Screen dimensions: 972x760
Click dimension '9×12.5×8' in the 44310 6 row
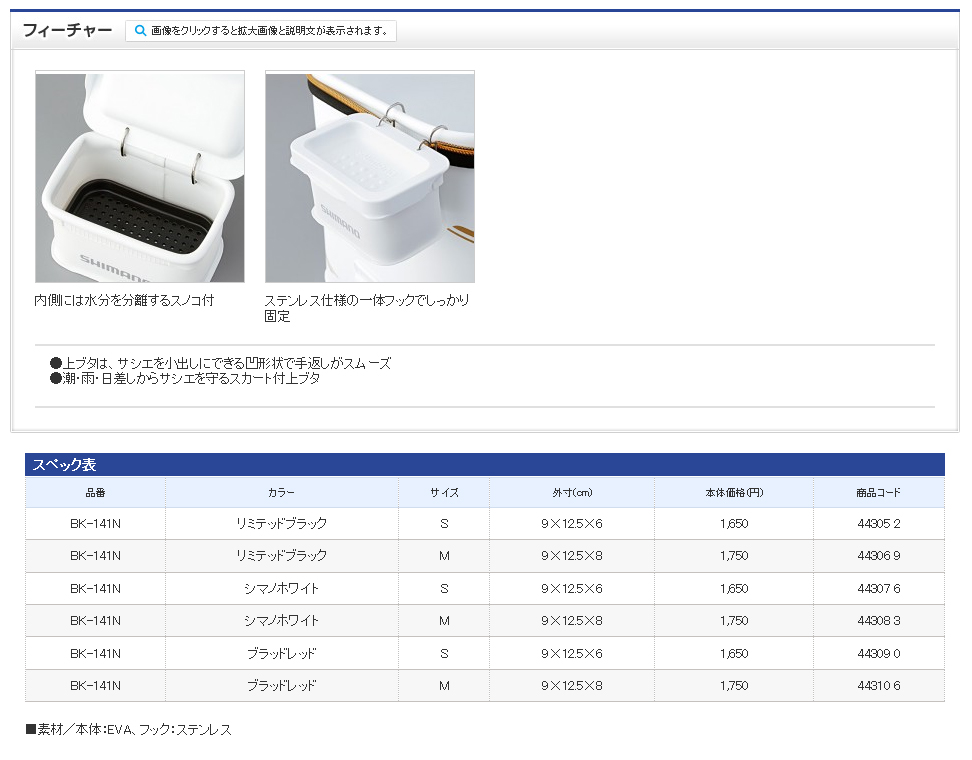coord(572,686)
